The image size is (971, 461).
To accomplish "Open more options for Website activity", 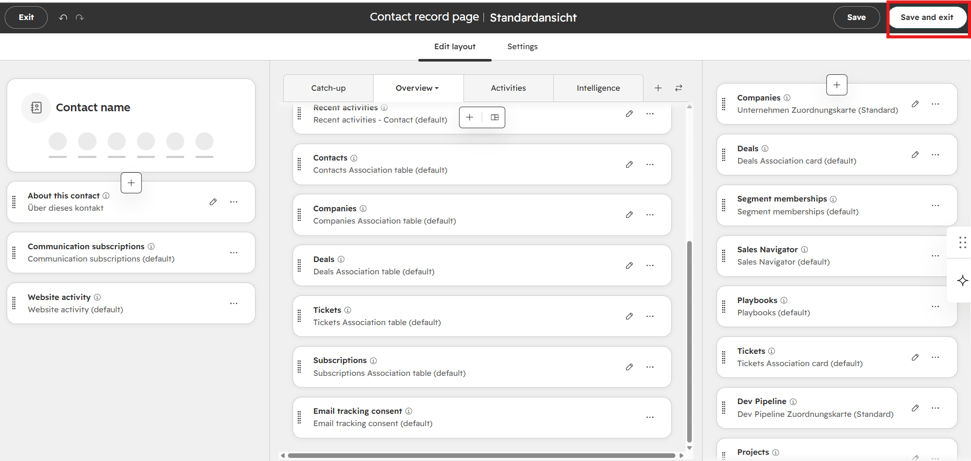I will click(233, 304).
